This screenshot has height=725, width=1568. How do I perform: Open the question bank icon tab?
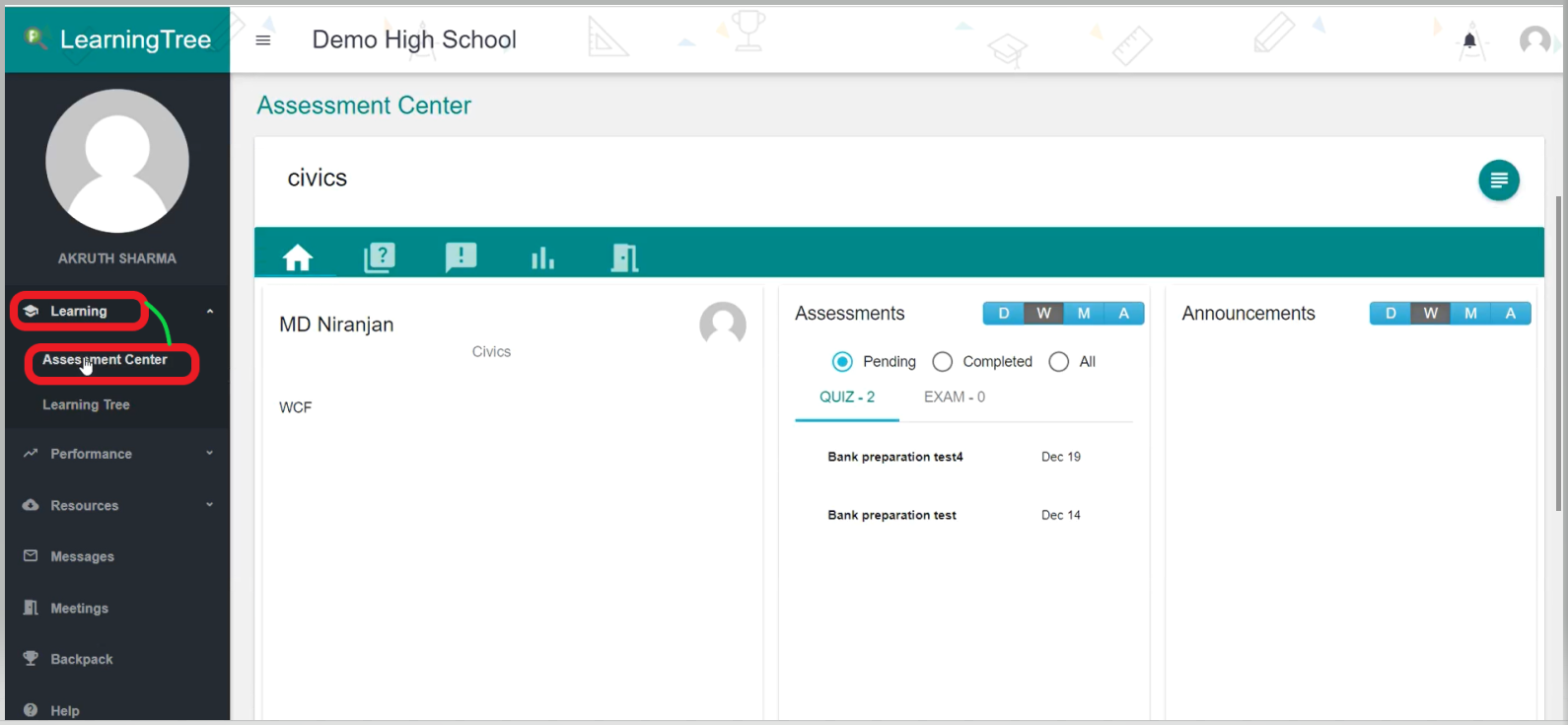380,257
